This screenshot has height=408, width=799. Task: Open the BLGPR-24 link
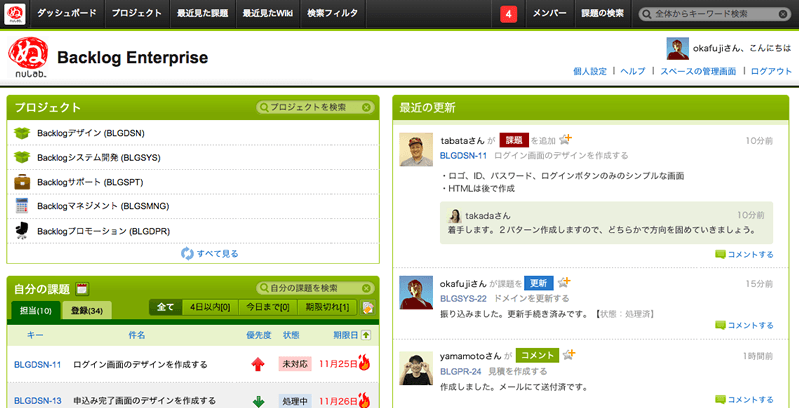461,371
